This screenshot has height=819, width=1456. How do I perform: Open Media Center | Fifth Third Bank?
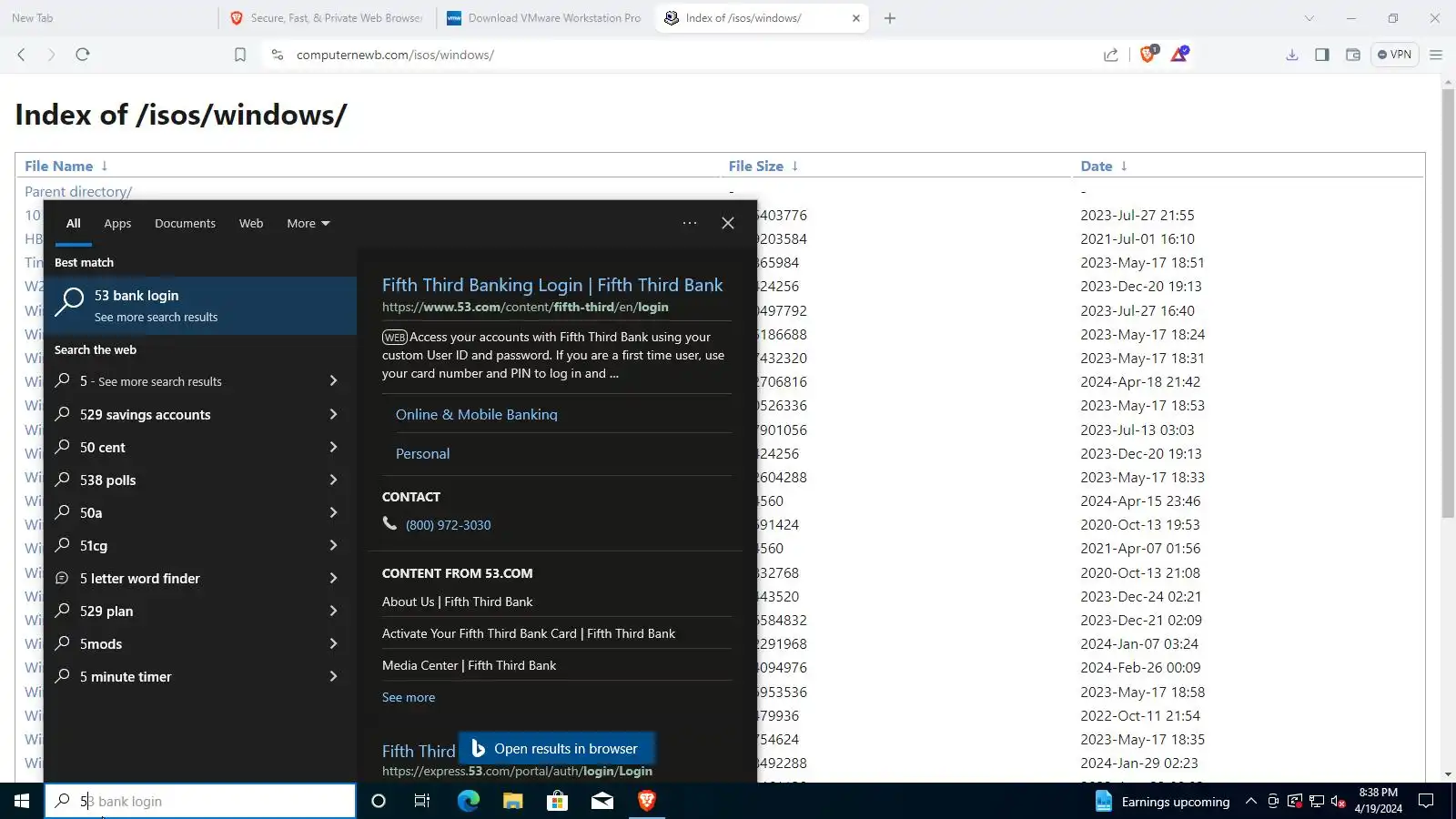pyautogui.click(x=470, y=665)
